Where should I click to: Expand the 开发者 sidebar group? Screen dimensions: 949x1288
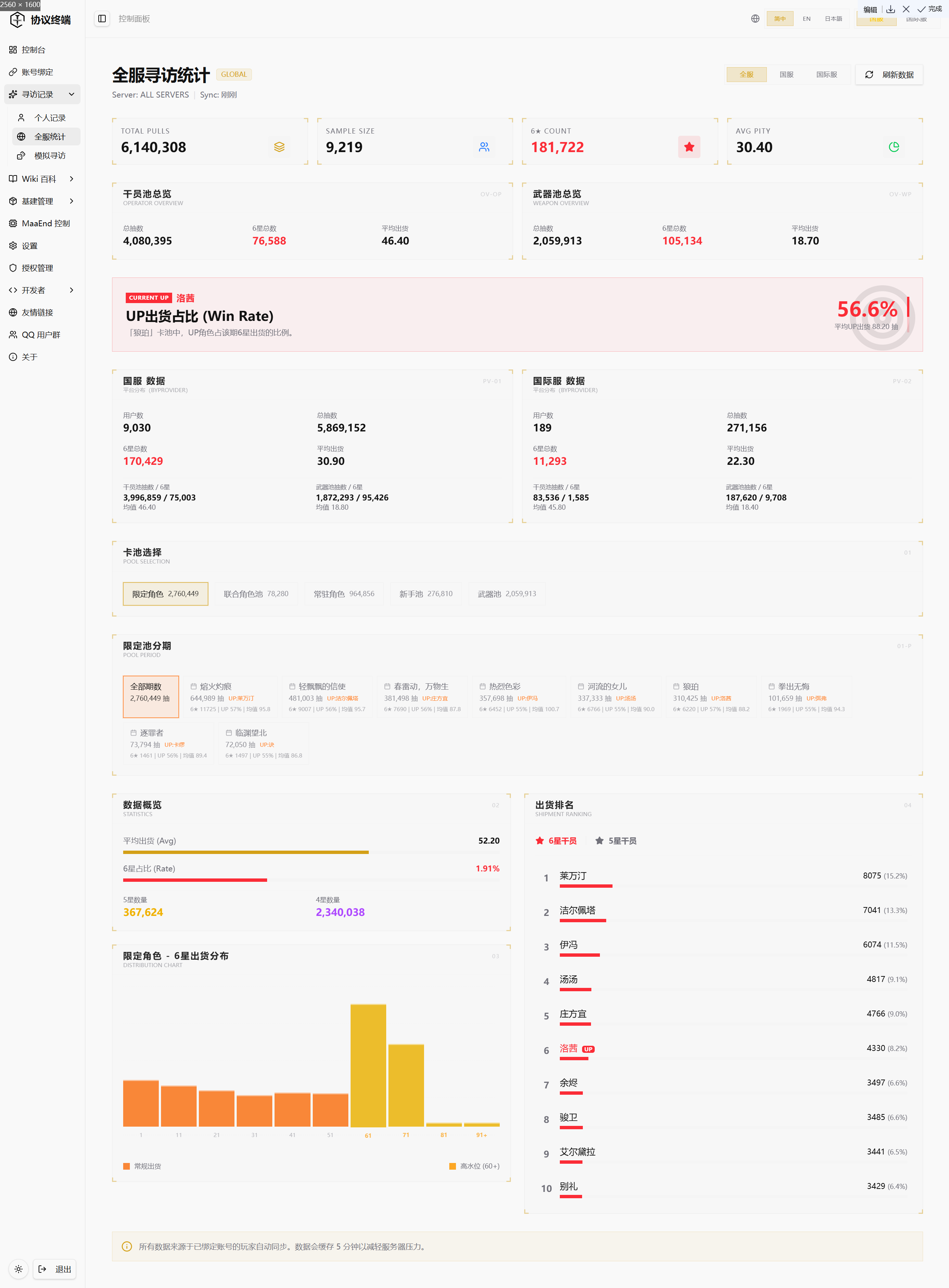tap(42, 290)
